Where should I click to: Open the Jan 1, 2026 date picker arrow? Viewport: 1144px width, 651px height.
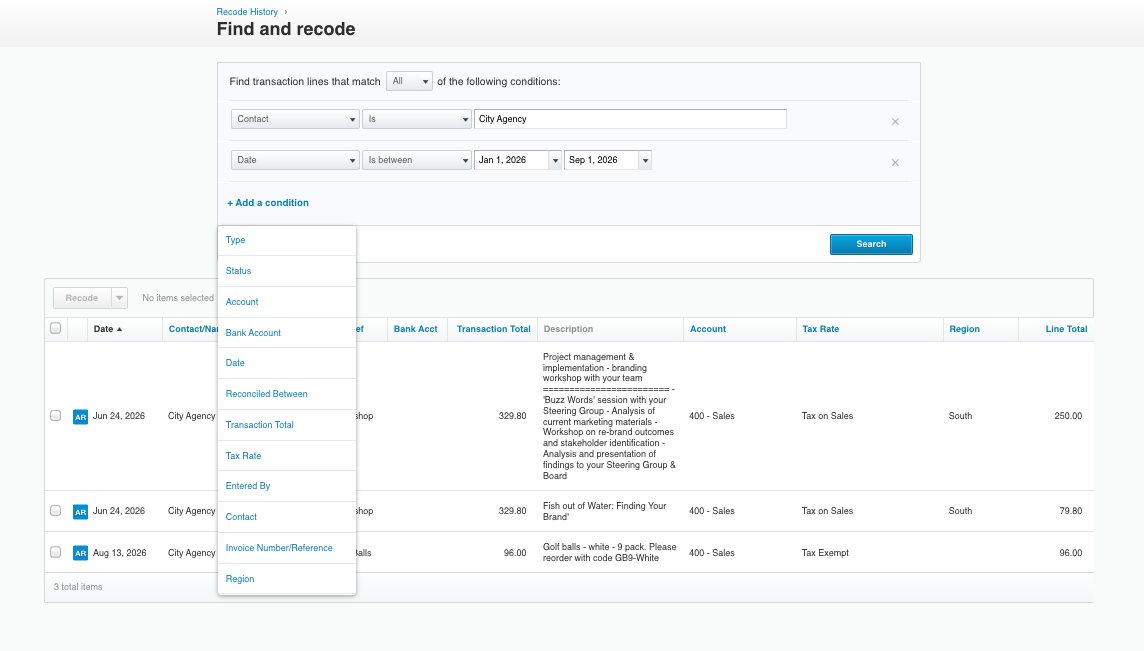(555, 161)
